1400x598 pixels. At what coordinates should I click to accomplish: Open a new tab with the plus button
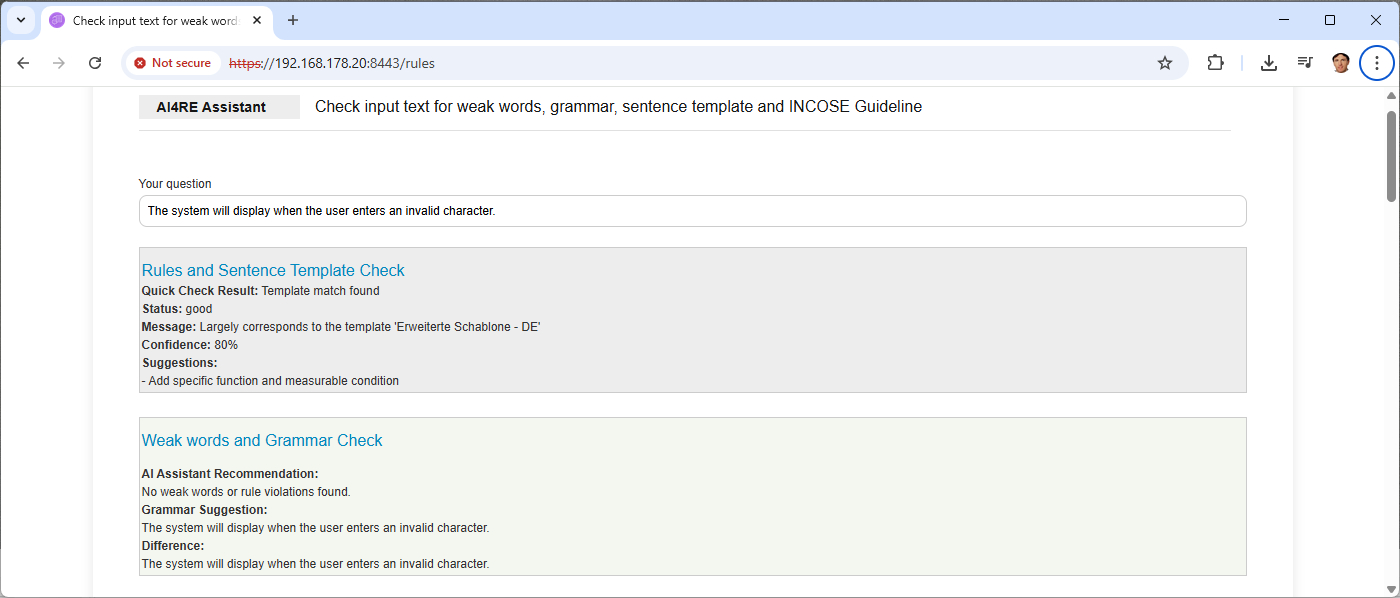point(293,20)
